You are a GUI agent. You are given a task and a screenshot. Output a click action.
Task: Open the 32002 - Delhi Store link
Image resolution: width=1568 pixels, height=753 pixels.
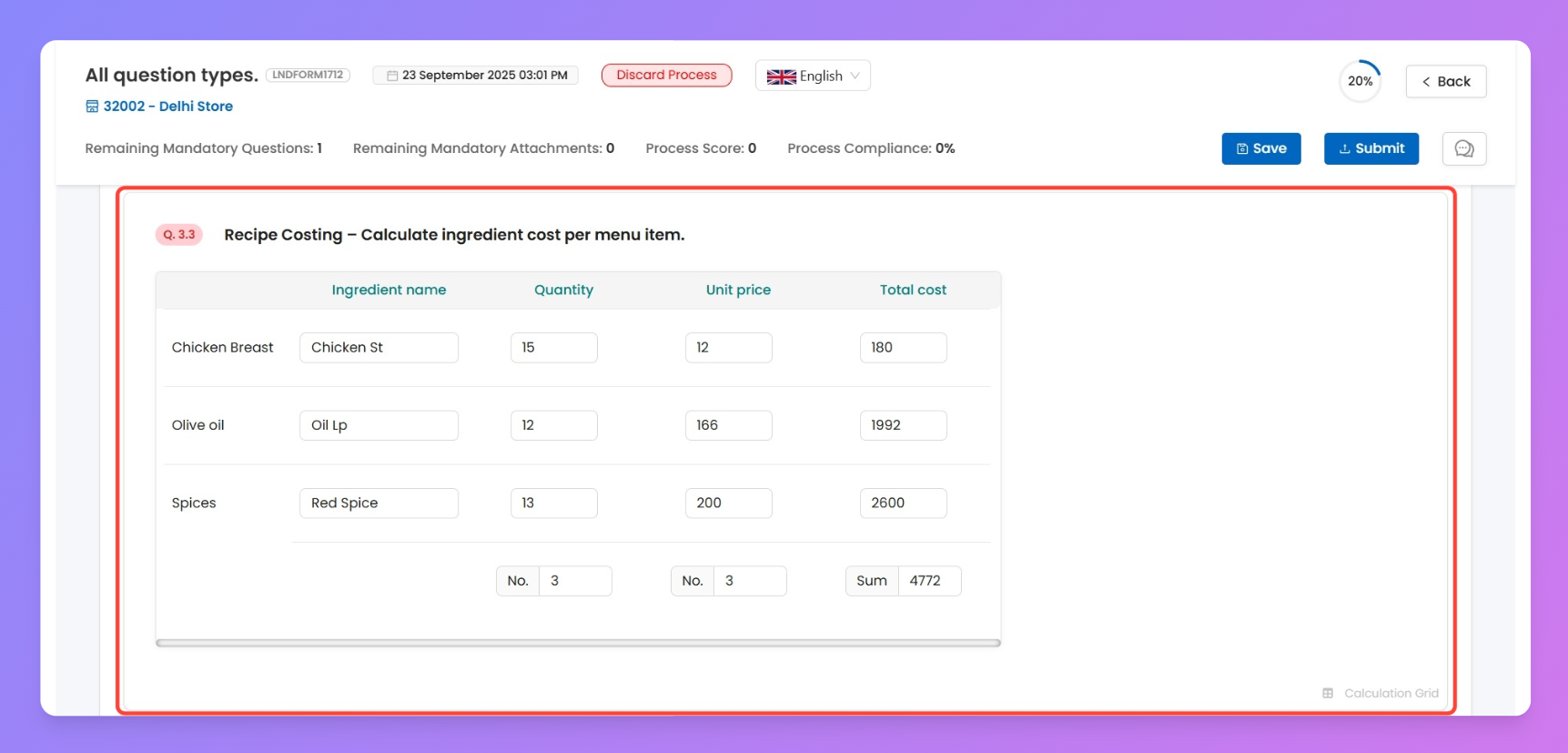[167, 107]
